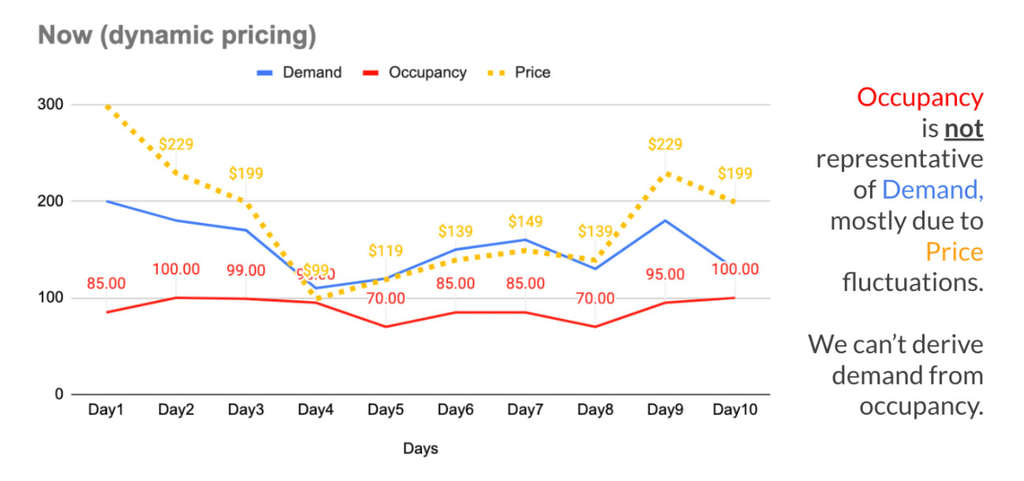Click the "Demand" text label in the legend
Screen dimensions: 1024x481
point(312,72)
